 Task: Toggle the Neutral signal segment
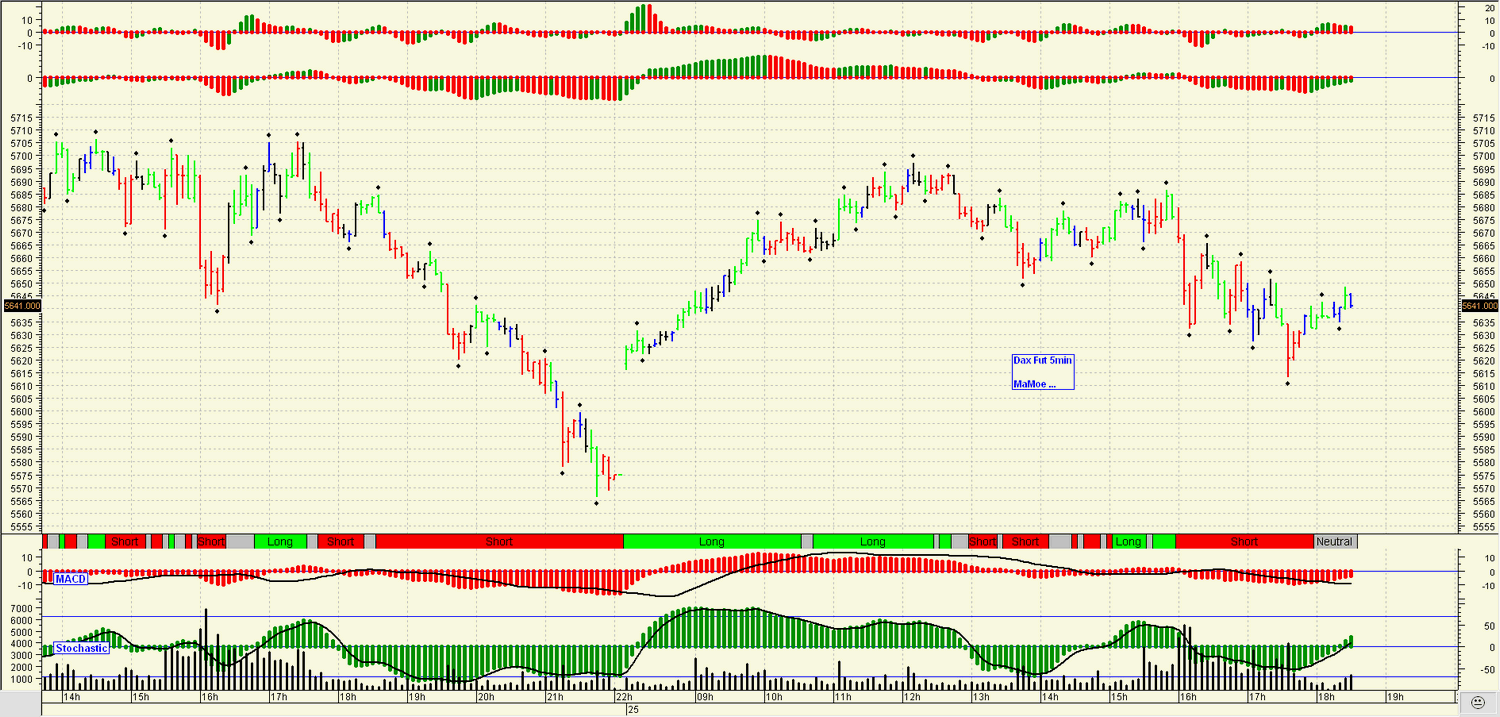(x=1334, y=541)
